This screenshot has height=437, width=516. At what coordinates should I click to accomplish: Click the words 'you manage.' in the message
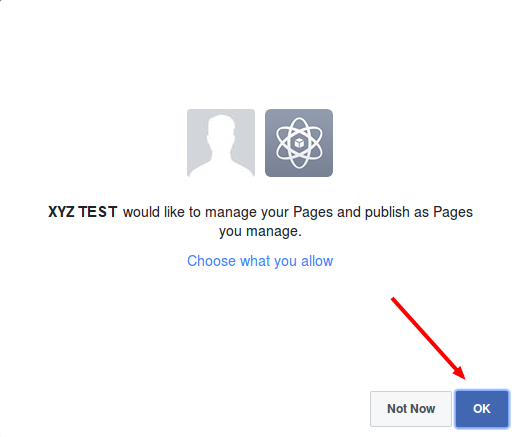[260, 232]
